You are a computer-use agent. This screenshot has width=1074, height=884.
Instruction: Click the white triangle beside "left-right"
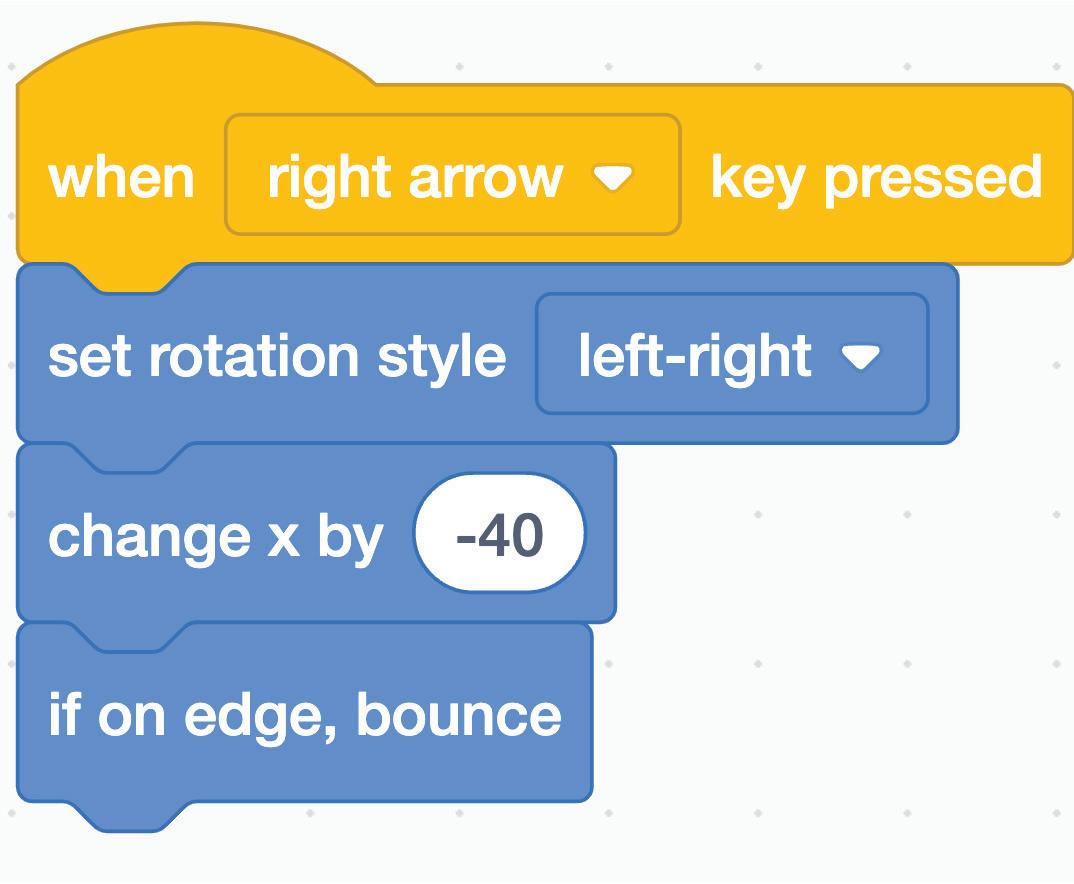860,356
